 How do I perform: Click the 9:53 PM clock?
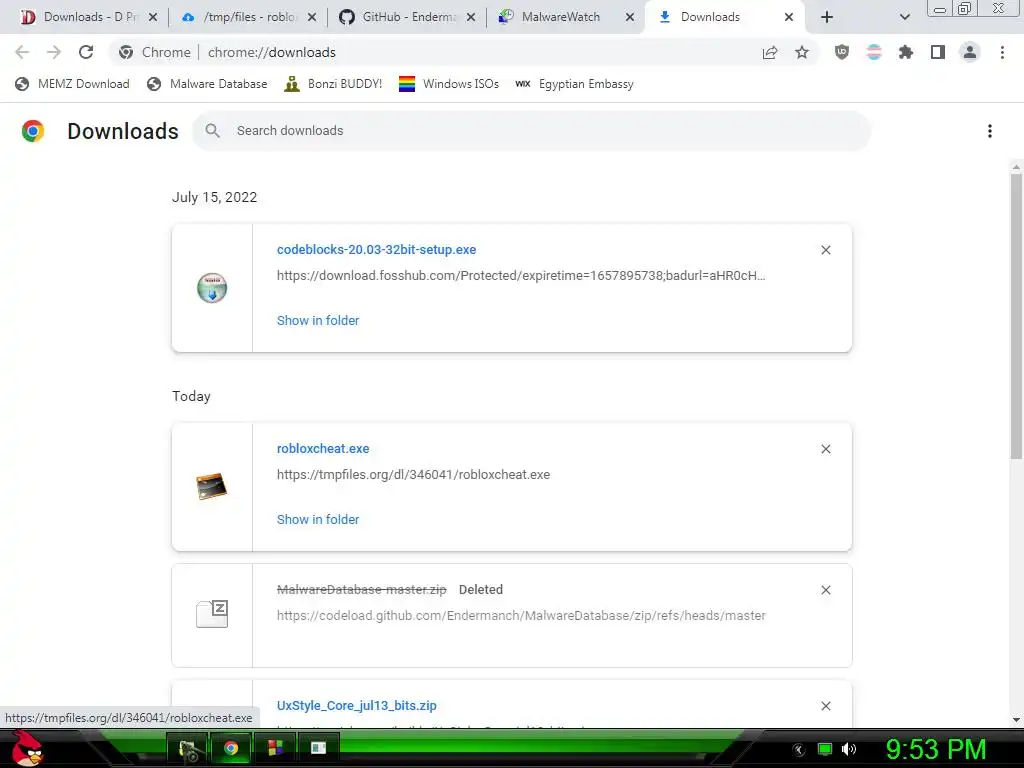point(935,749)
